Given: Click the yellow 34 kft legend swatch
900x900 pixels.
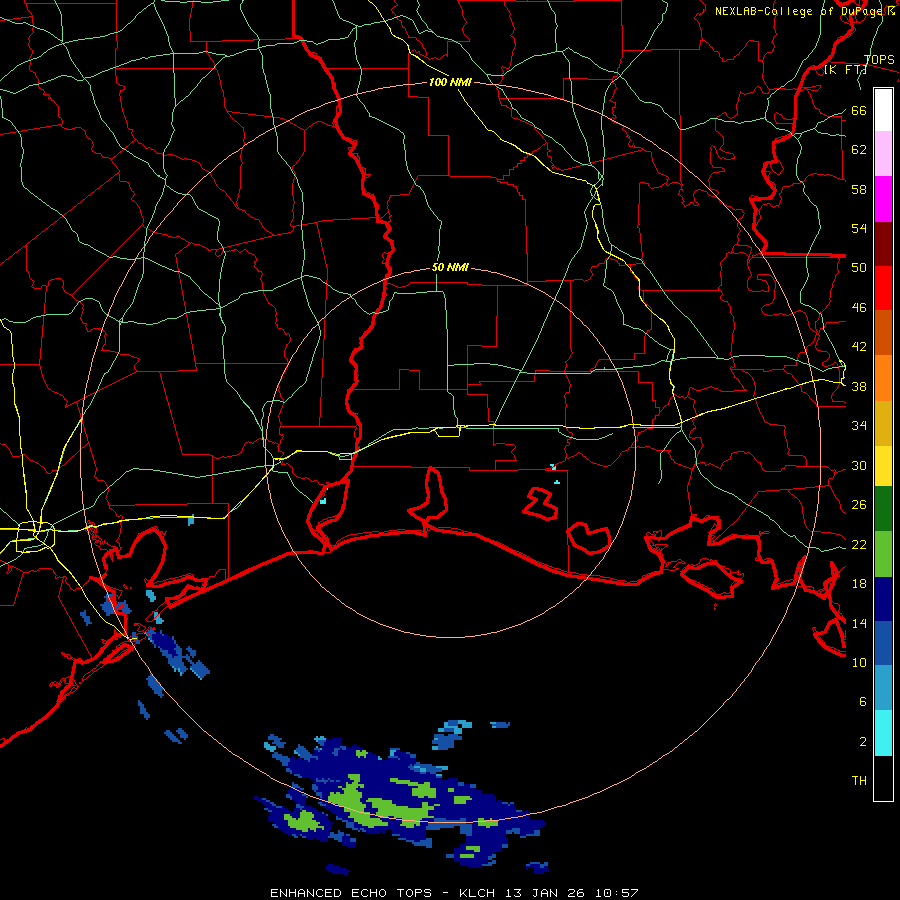Looking at the screenshot, I should pyautogui.click(x=883, y=466).
